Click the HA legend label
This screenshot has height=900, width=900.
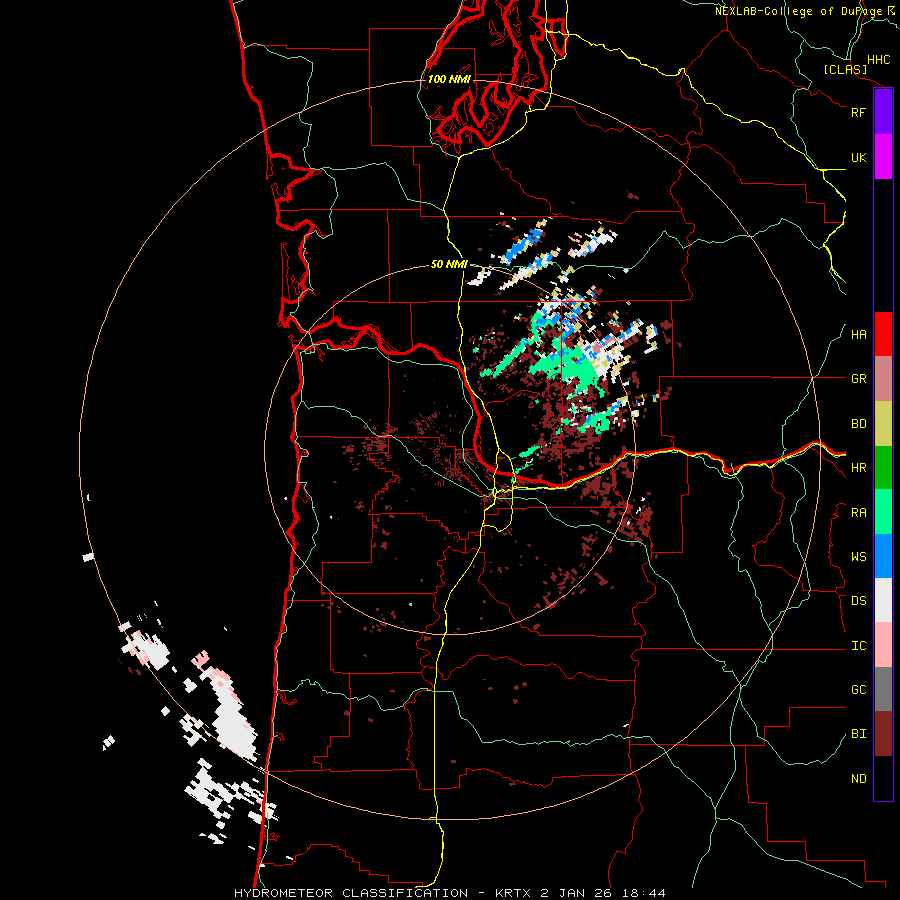coord(858,335)
